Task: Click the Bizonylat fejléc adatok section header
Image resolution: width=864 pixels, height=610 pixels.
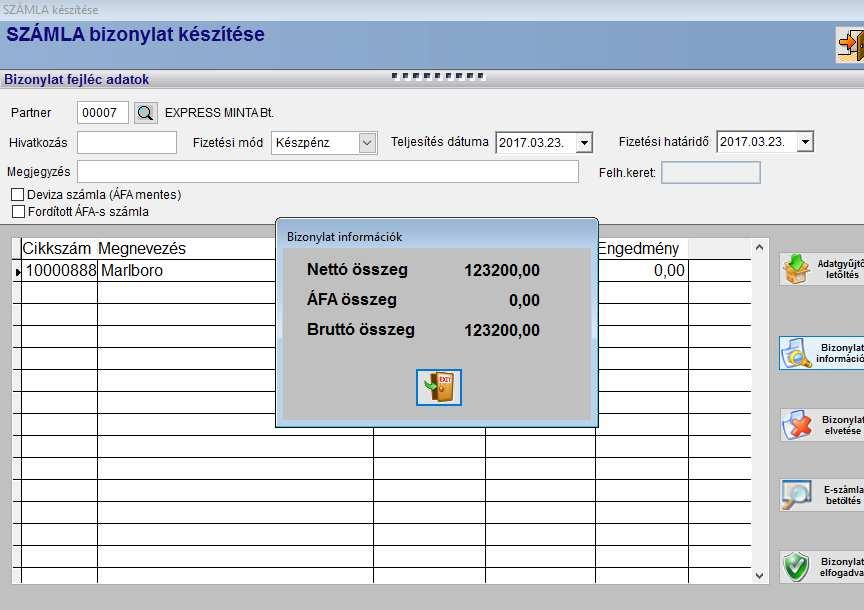Action: coord(77,79)
